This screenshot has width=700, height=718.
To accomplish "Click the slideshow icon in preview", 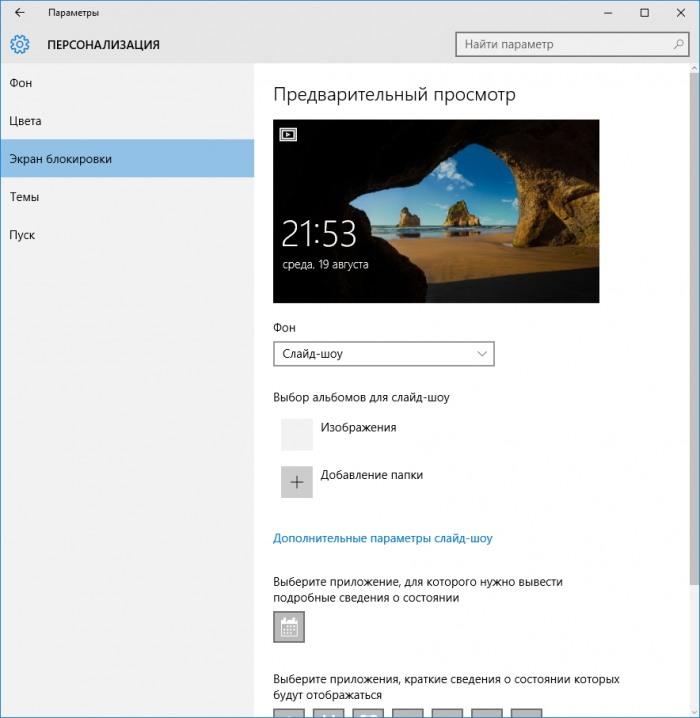I will 288,135.
